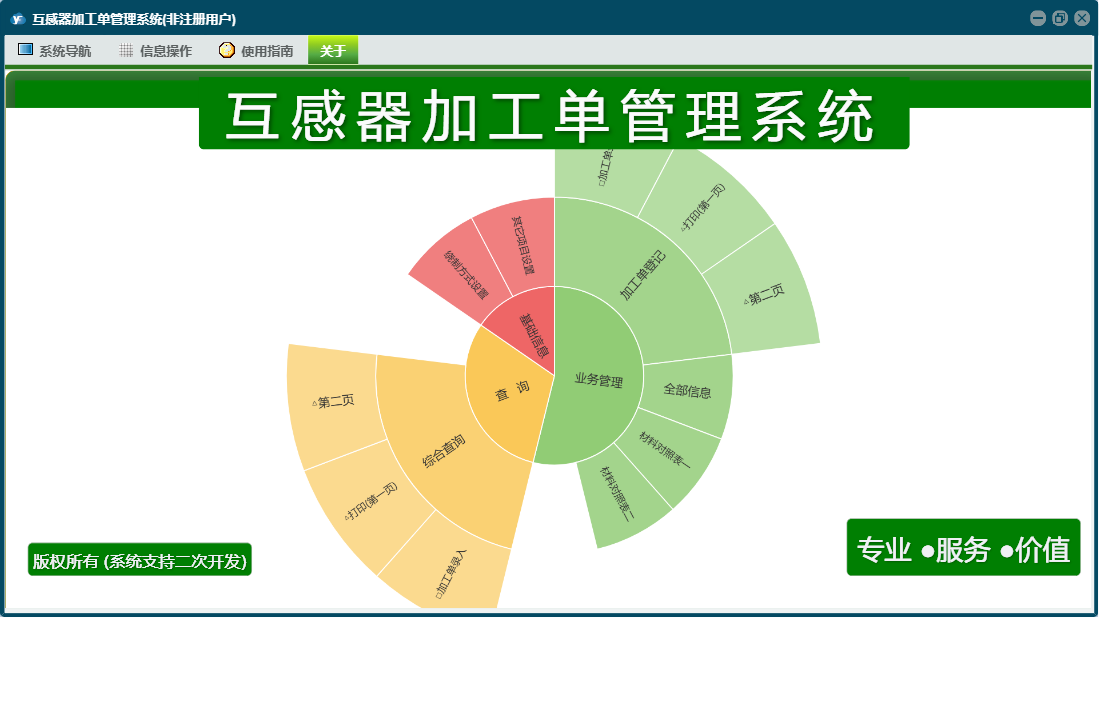Image resolution: width=1099 pixels, height=723 pixels.
Task: Open 其它项目设置 in the red ring
Action: click(x=522, y=245)
